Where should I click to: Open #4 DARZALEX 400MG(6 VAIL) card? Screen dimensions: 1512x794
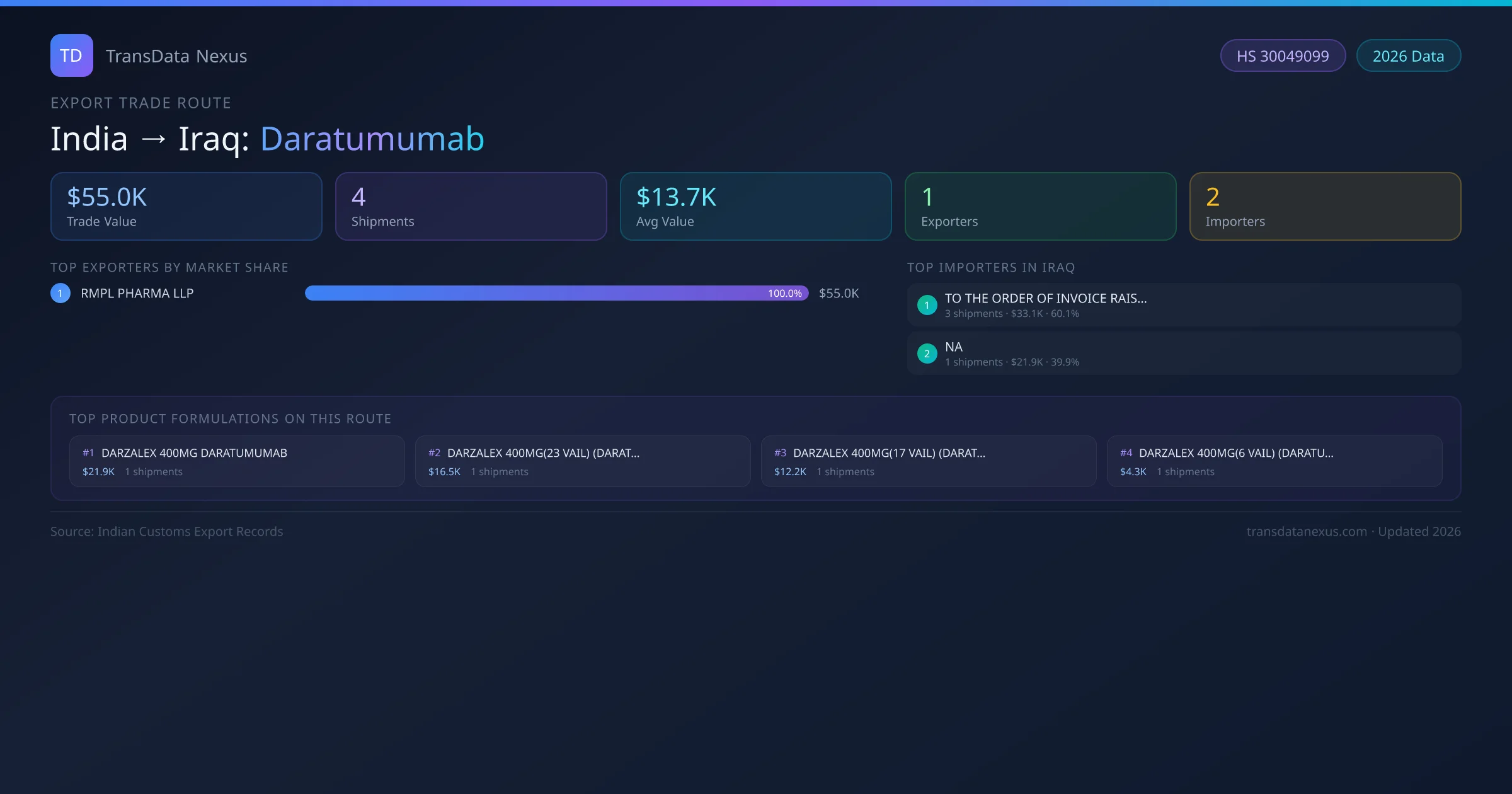point(1274,461)
